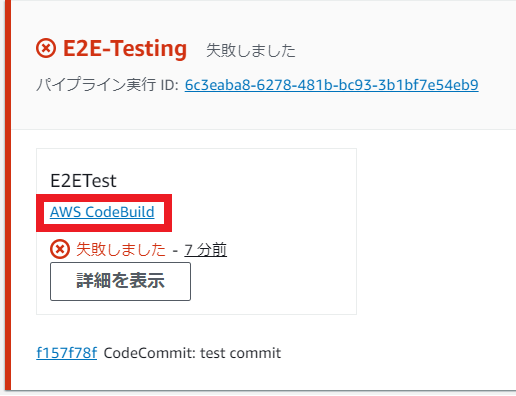
Task: Click the word 'CodeBuild' in the provider link
Action: tap(120, 212)
